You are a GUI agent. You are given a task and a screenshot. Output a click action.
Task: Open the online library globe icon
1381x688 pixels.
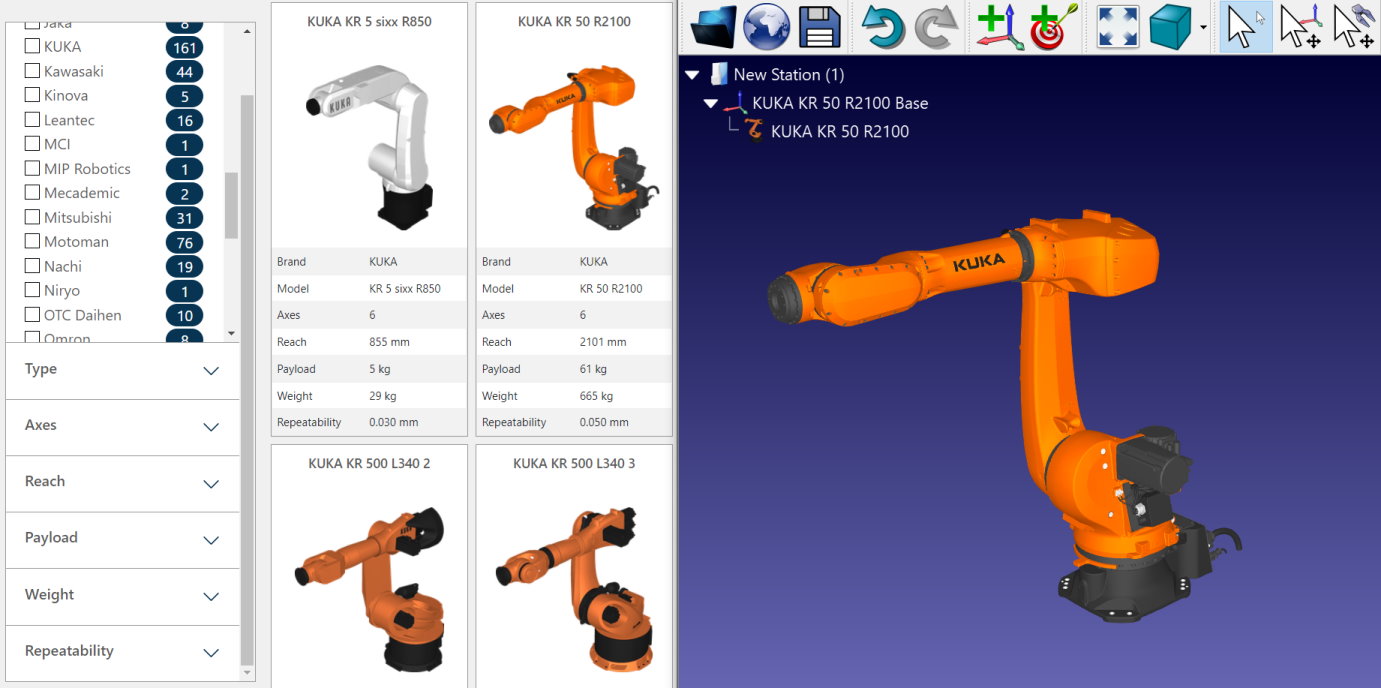(x=766, y=27)
